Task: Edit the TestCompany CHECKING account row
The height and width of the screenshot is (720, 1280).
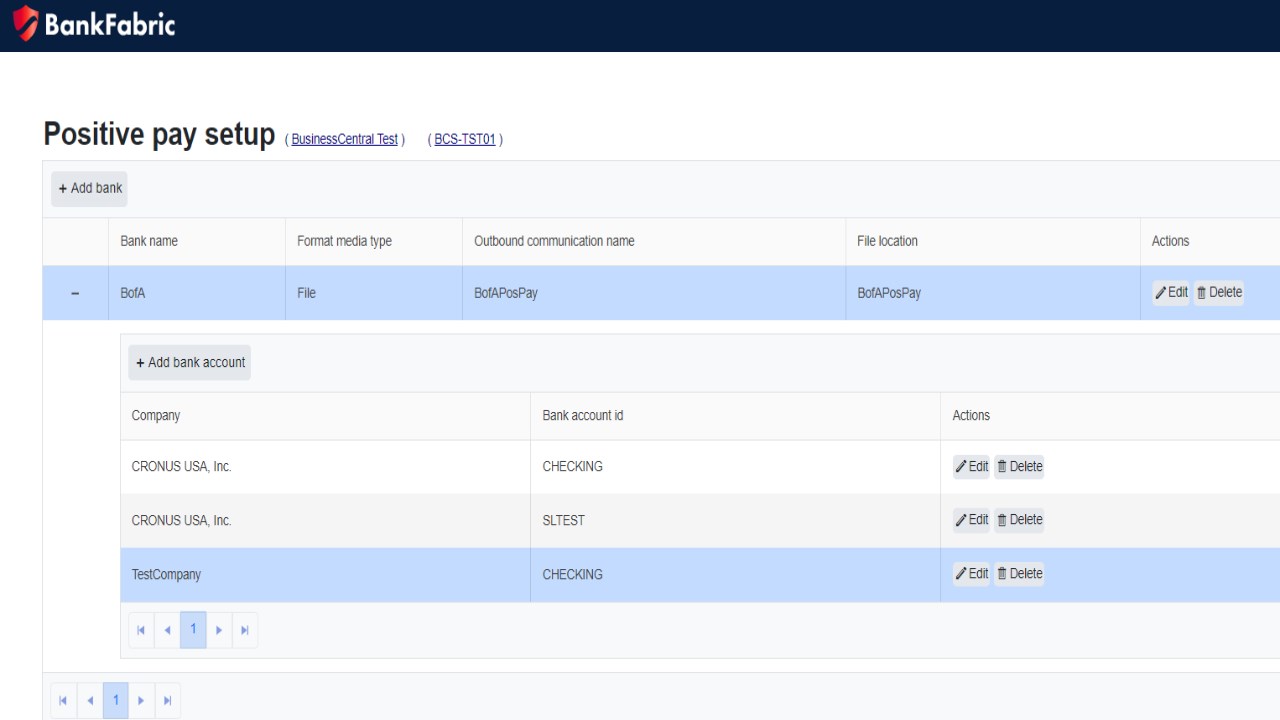Action: pyautogui.click(x=971, y=573)
